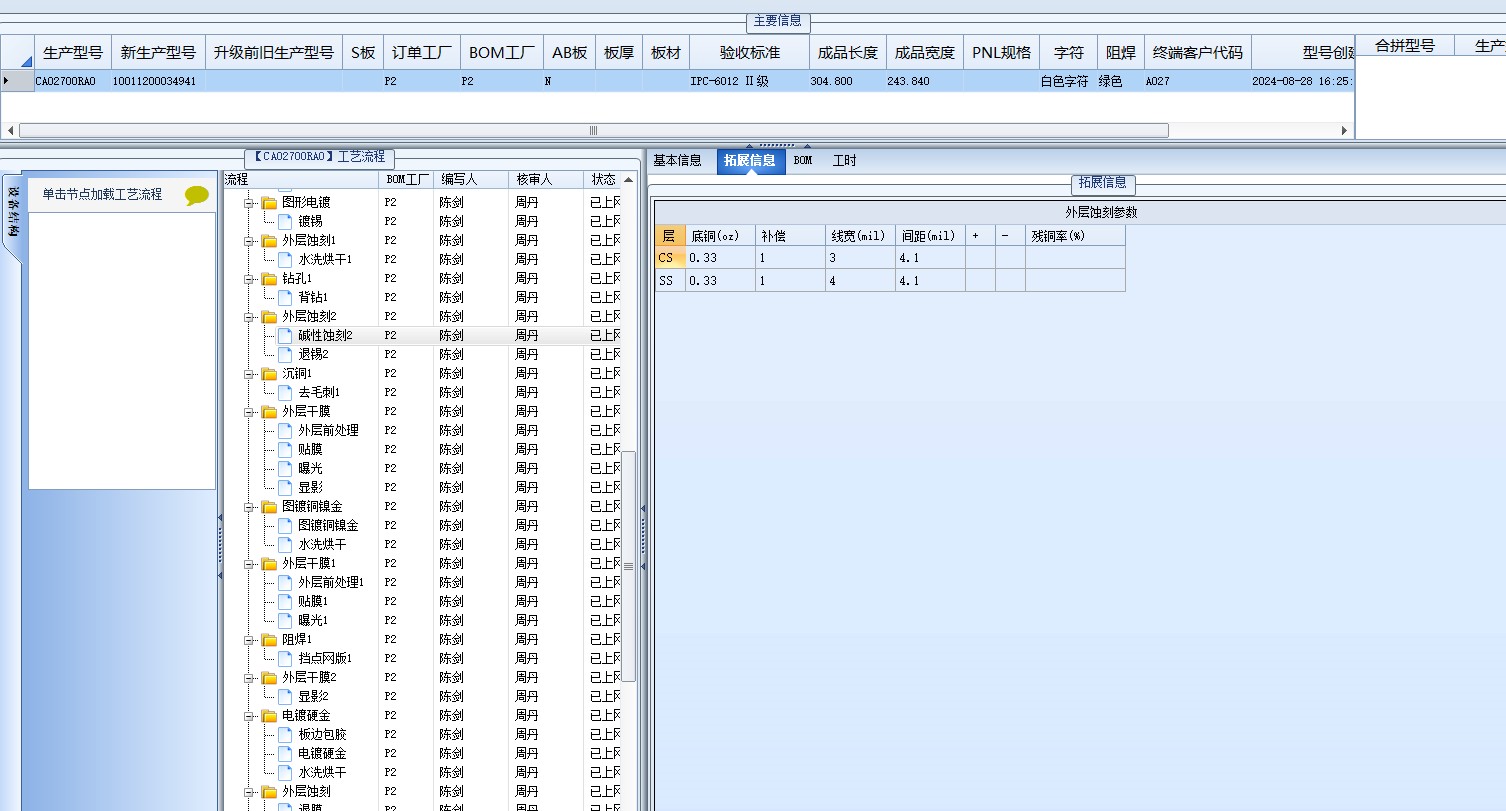Collapse the 电镀硬金 folder node
The height and width of the screenshot is (811, 1506).
click(250, 716)
